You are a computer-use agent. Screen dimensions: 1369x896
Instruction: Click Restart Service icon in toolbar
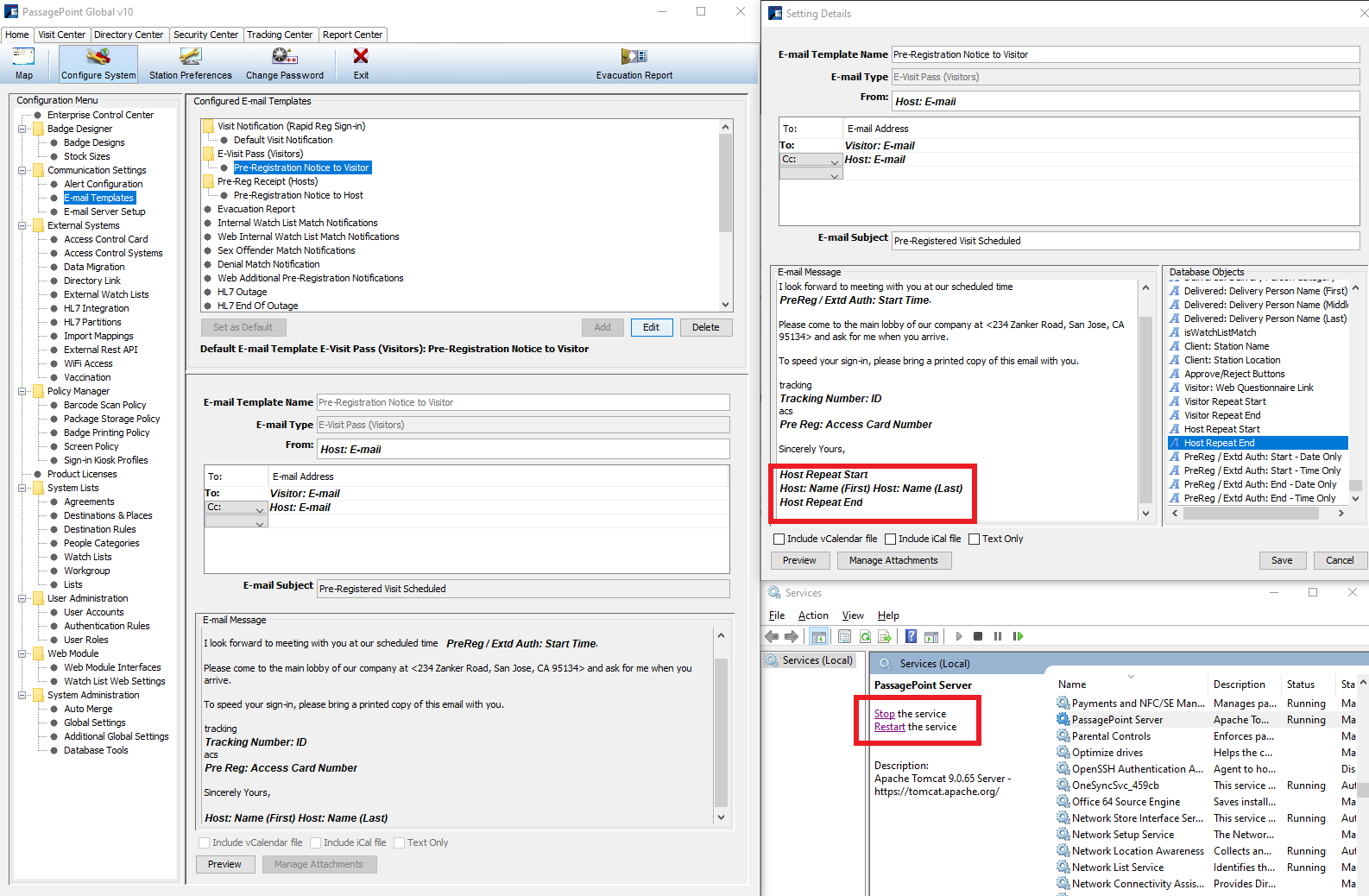click(1019, 636)
